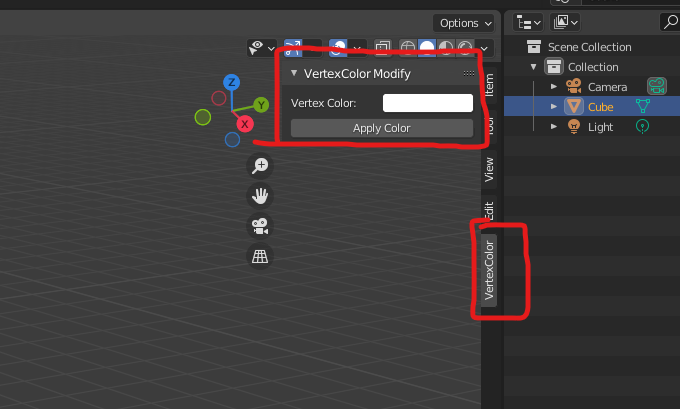Image resolution: width=680 pixels, height=409 pixels.
Task: Toggle viewport gizmos display
Action: click(x=293, y=48)
